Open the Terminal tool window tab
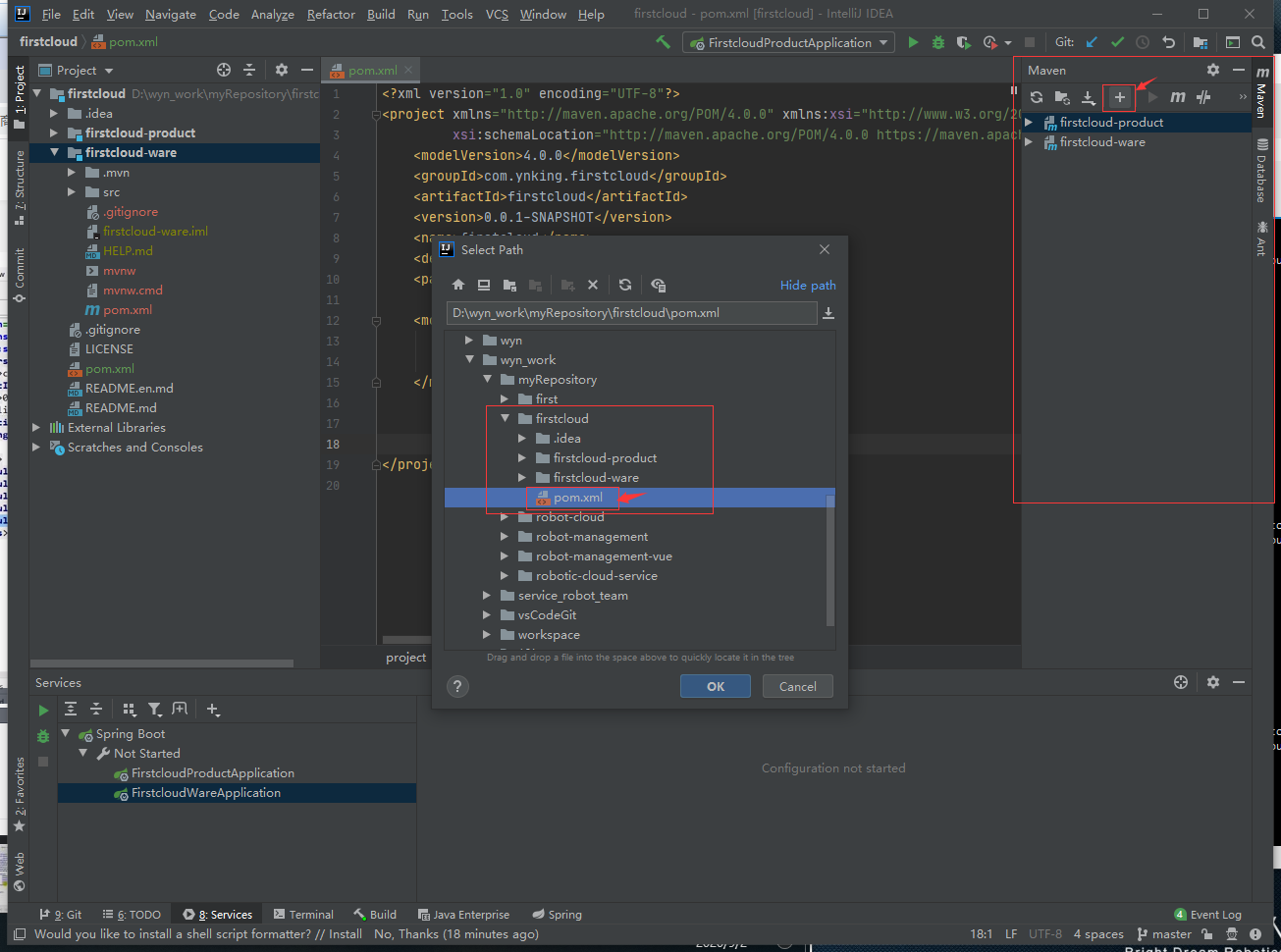Screen dimensions: 1281x952 click(303, 914)
